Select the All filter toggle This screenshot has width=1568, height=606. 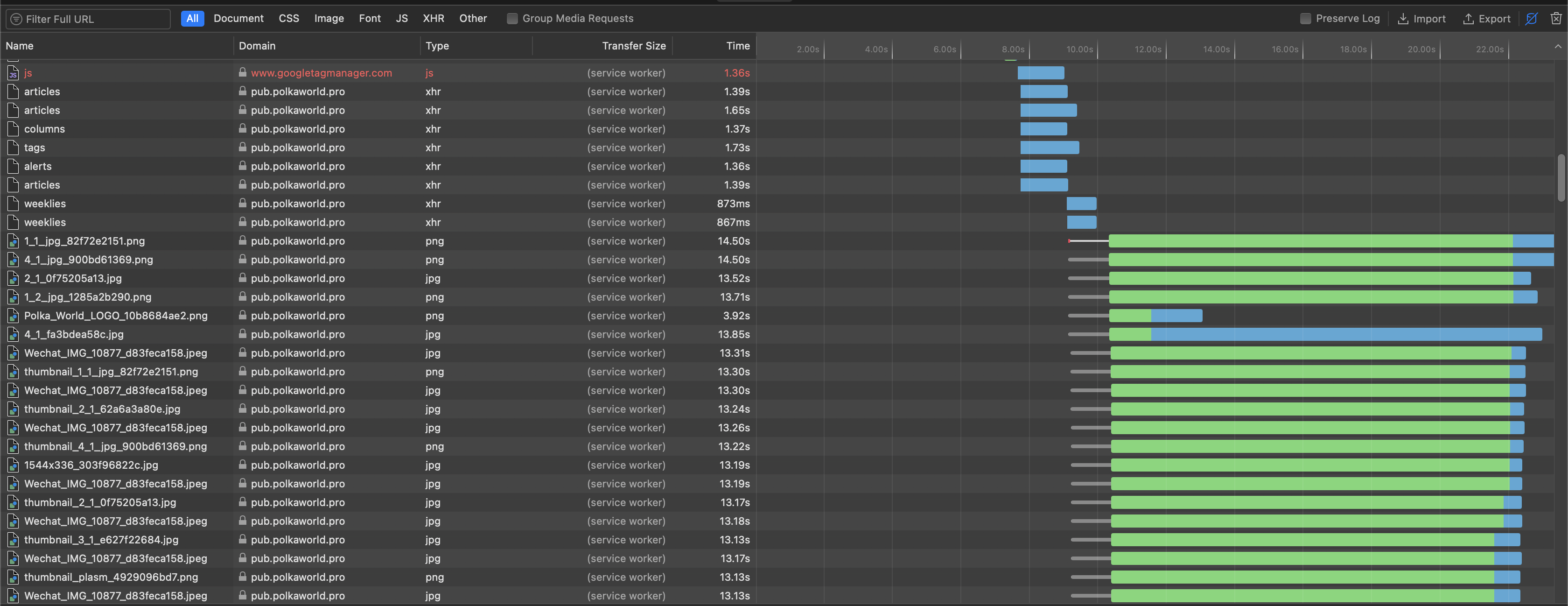click(x=192, y=18)
